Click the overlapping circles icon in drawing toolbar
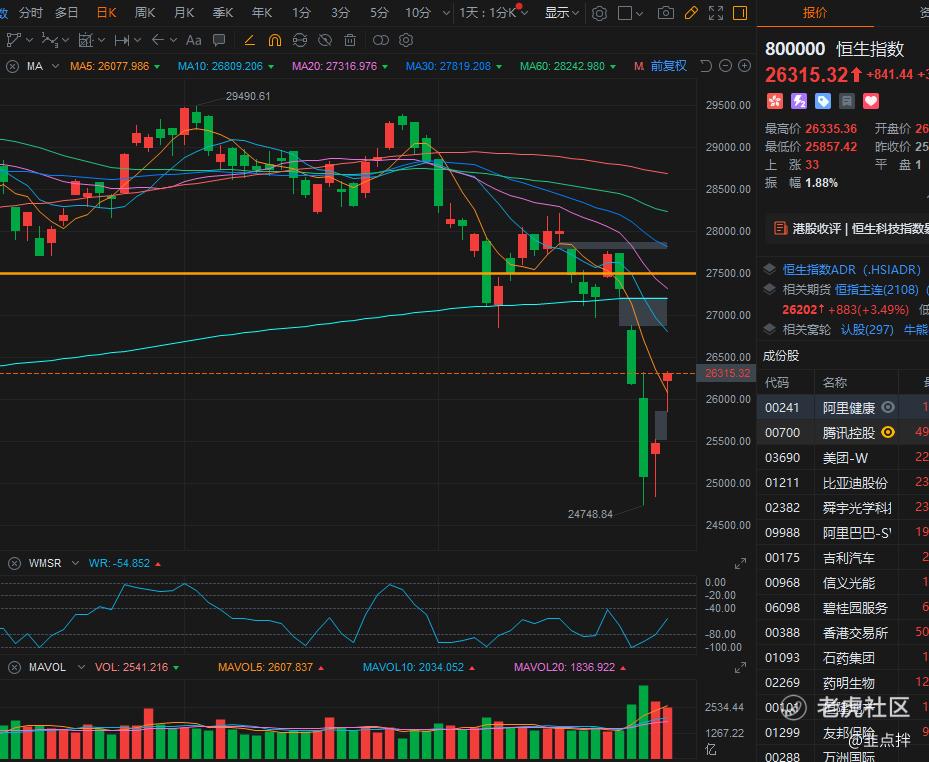This screenshot has height=762, width=929. point(380,40)
